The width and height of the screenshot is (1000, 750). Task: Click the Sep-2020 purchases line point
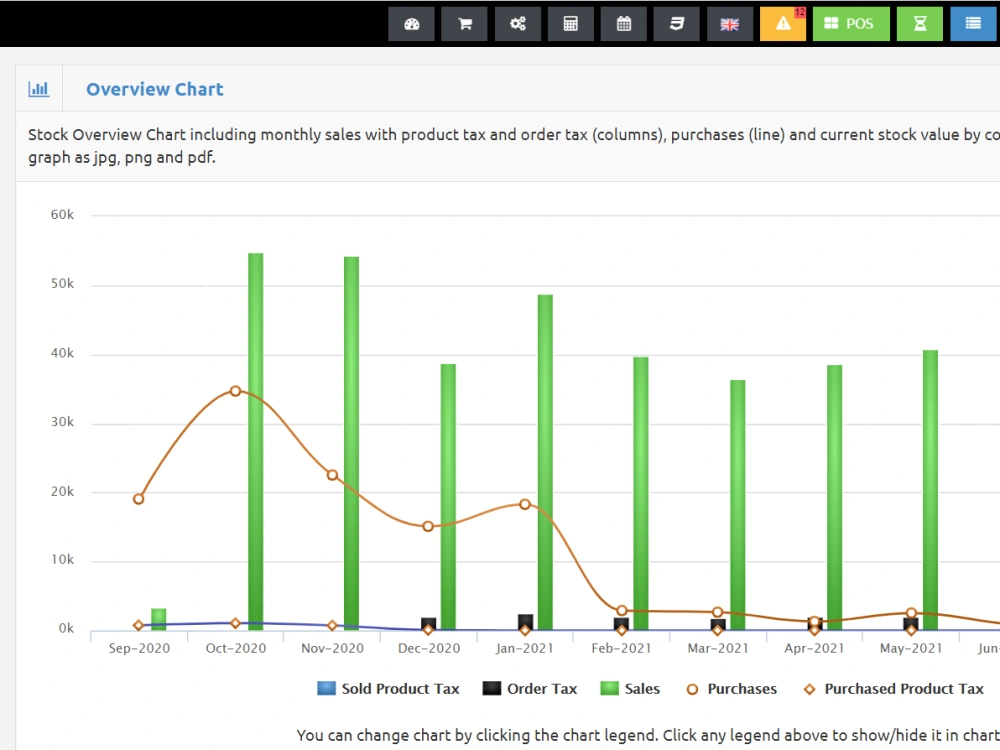pos(138,499)
